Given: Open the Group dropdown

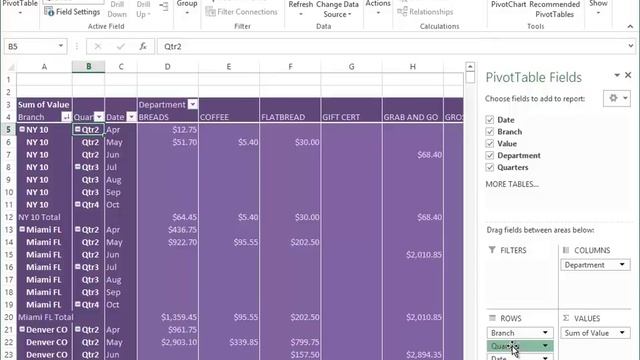Looking at the screenshot, I should click(x=187, y=7).
